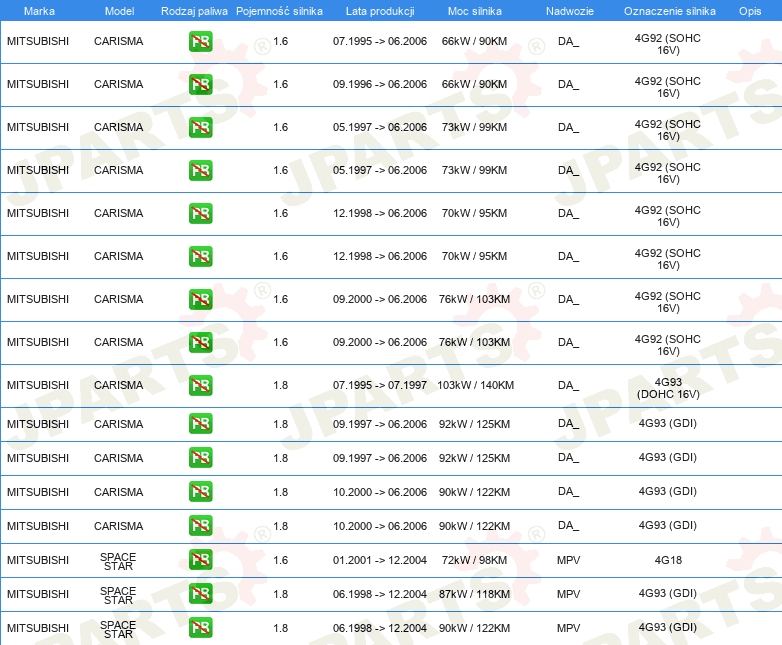This screenshot has width=782, height=645.
Task: Click the Moc silnika column header
Action: pyautogui.click(x=475, y=11)
